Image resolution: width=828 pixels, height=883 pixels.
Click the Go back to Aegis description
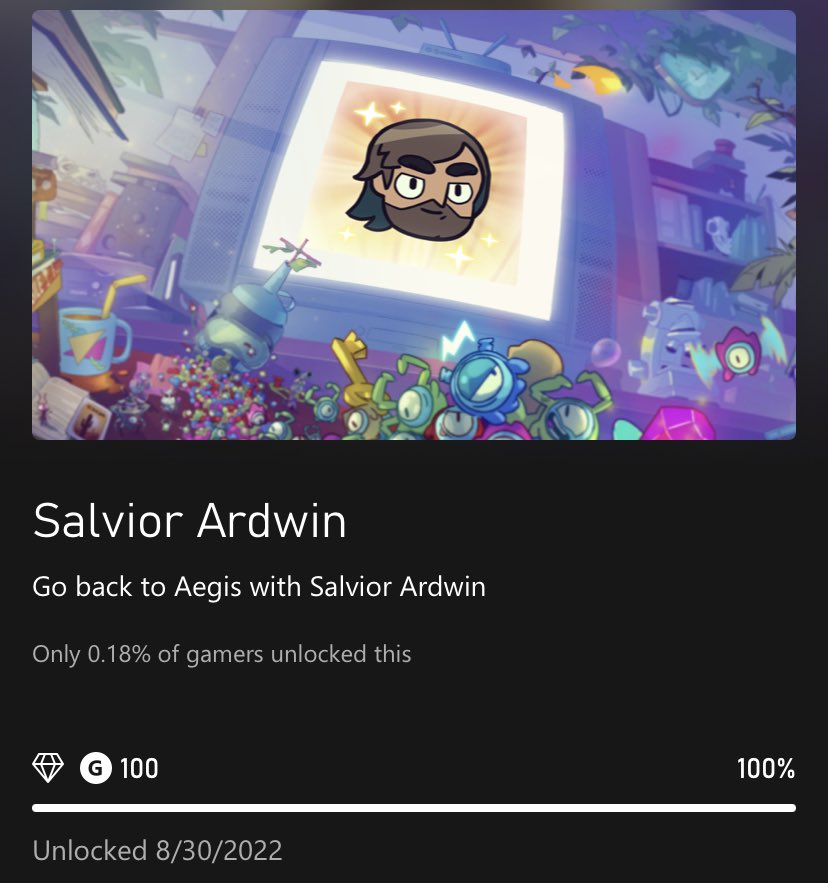(259, 587)
